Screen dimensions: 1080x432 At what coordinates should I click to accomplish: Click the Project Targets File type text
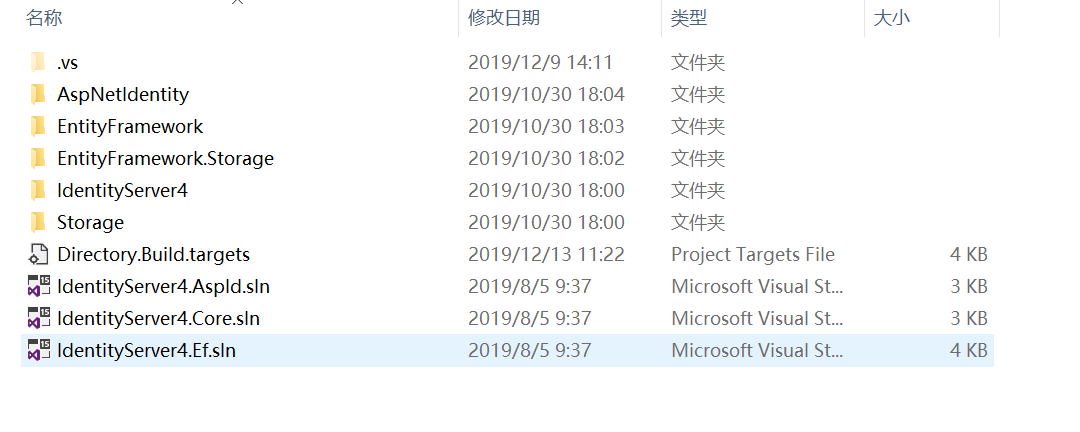click(752, 255)
